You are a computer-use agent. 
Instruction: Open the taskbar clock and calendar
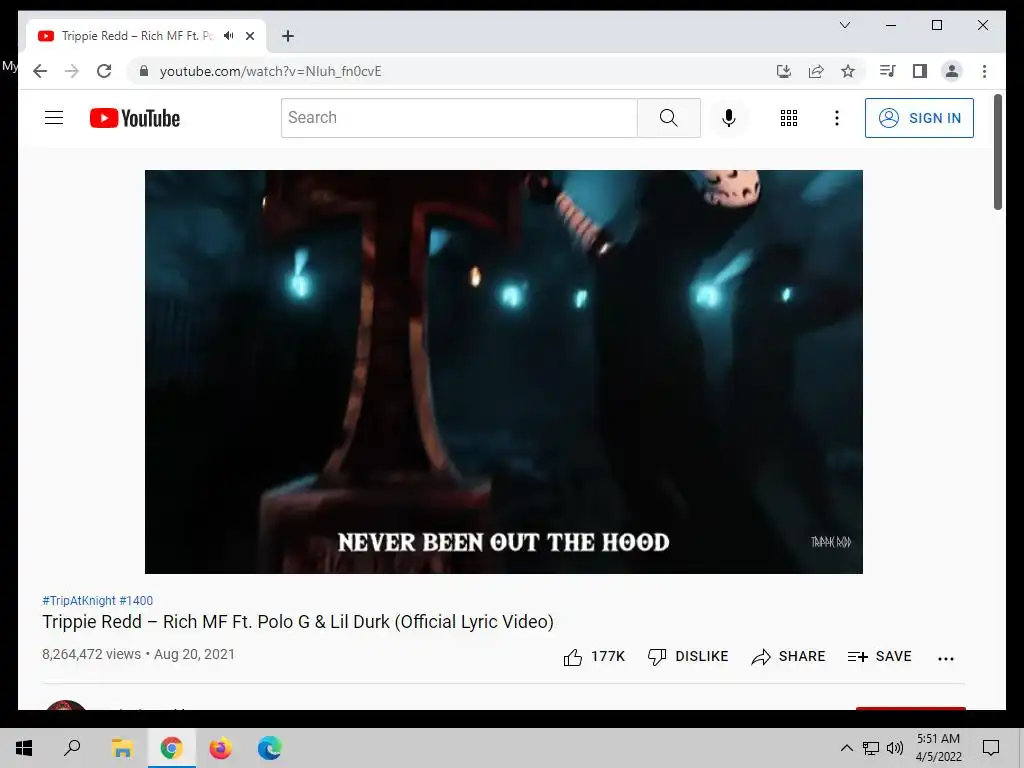click(x=938, y=748)
